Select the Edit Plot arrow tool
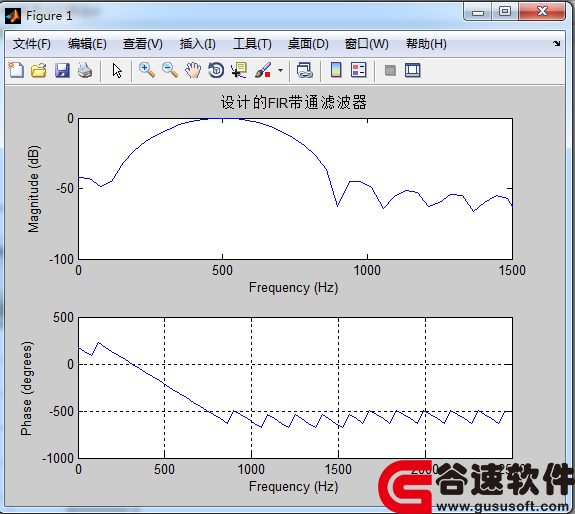This screenshot has height=514, width=575. [x=117, y=70]
